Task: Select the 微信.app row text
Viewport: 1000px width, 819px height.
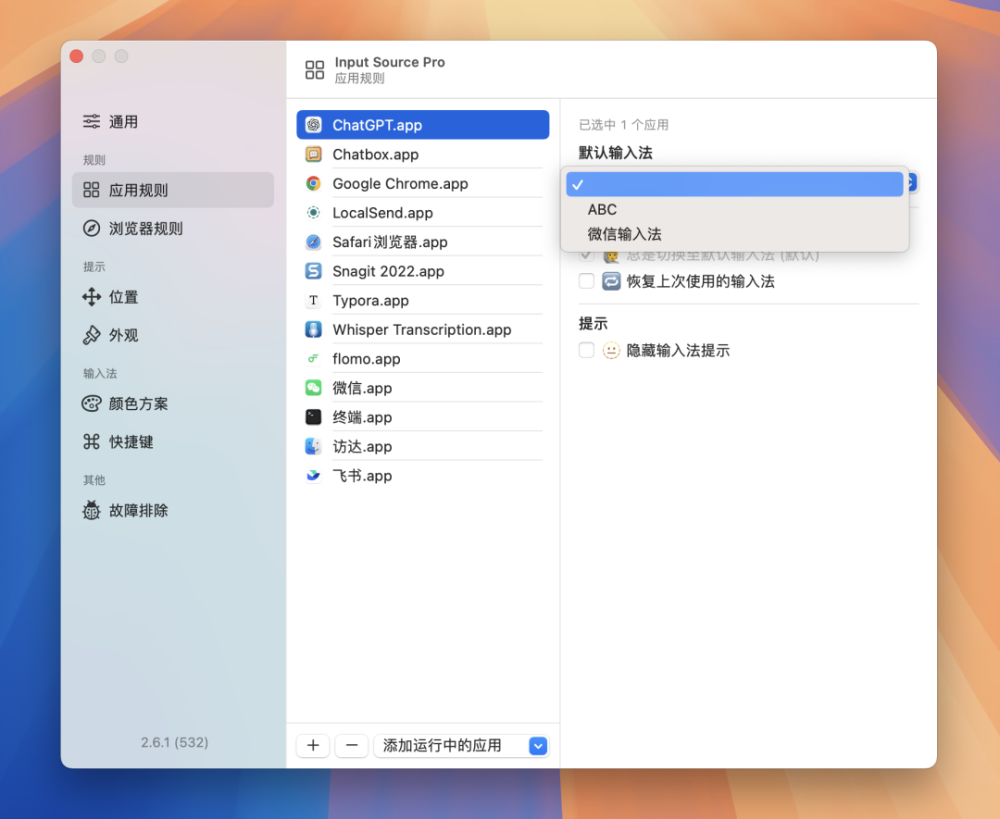Action: click(362, 388)
